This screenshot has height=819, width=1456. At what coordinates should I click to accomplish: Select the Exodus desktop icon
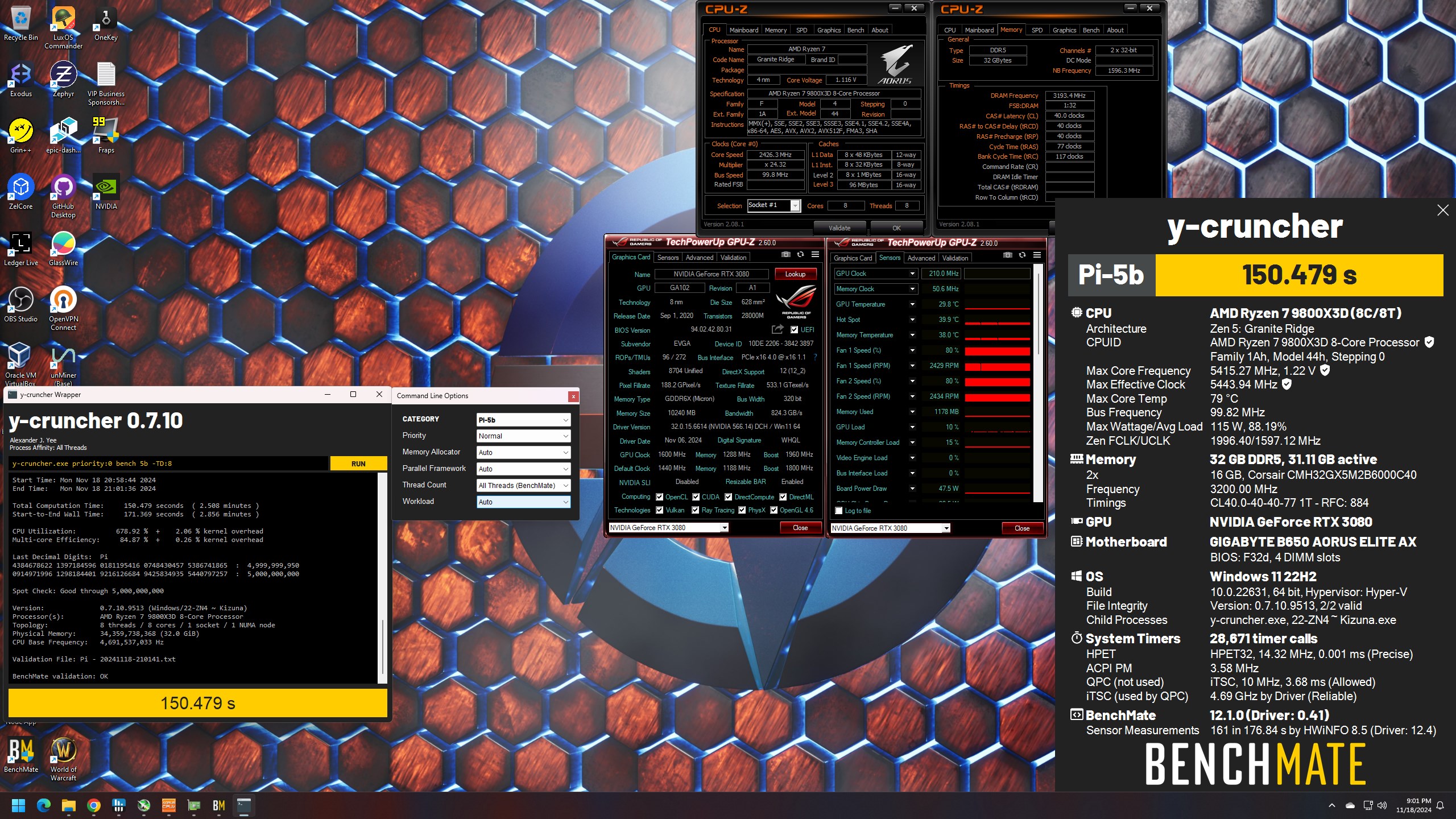pyautogui.click(x=21, y=80)
